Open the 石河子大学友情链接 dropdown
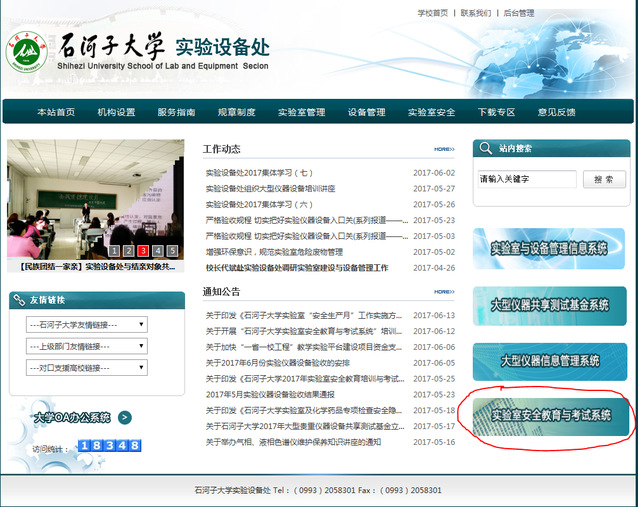Screen dimensions: 638x507 [x=87, y=325]
